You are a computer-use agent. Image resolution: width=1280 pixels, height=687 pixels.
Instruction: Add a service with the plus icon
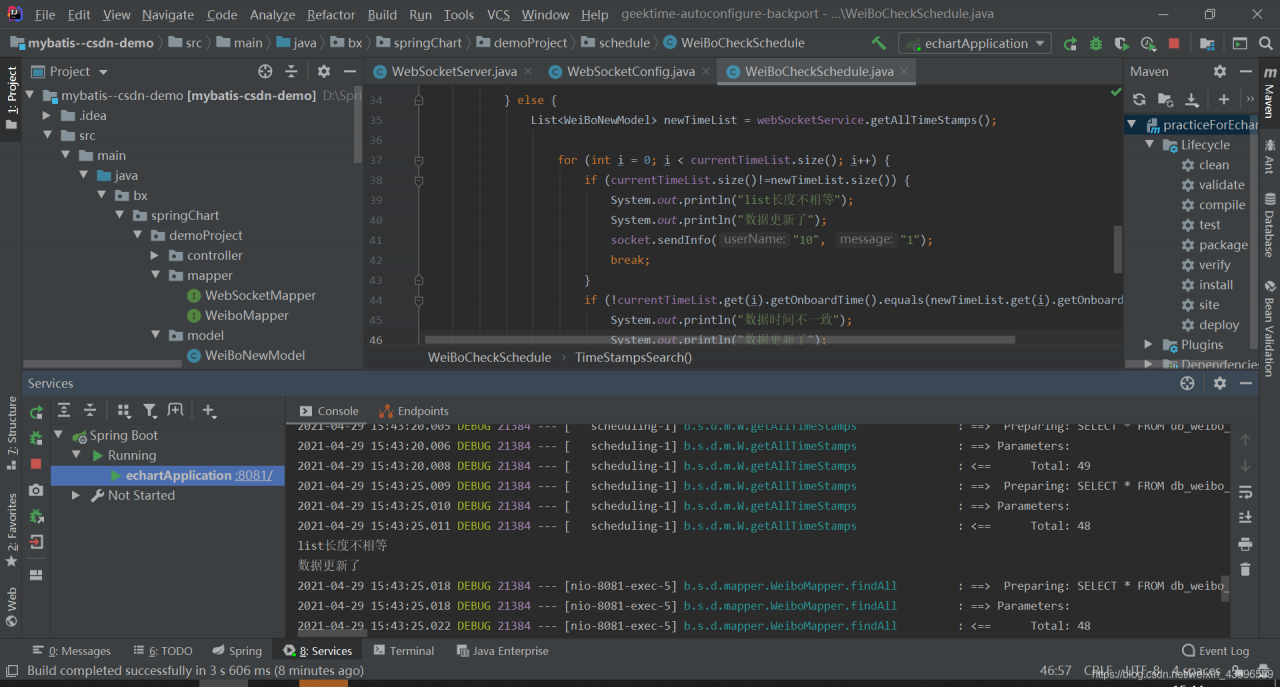(x=209, y=410)
